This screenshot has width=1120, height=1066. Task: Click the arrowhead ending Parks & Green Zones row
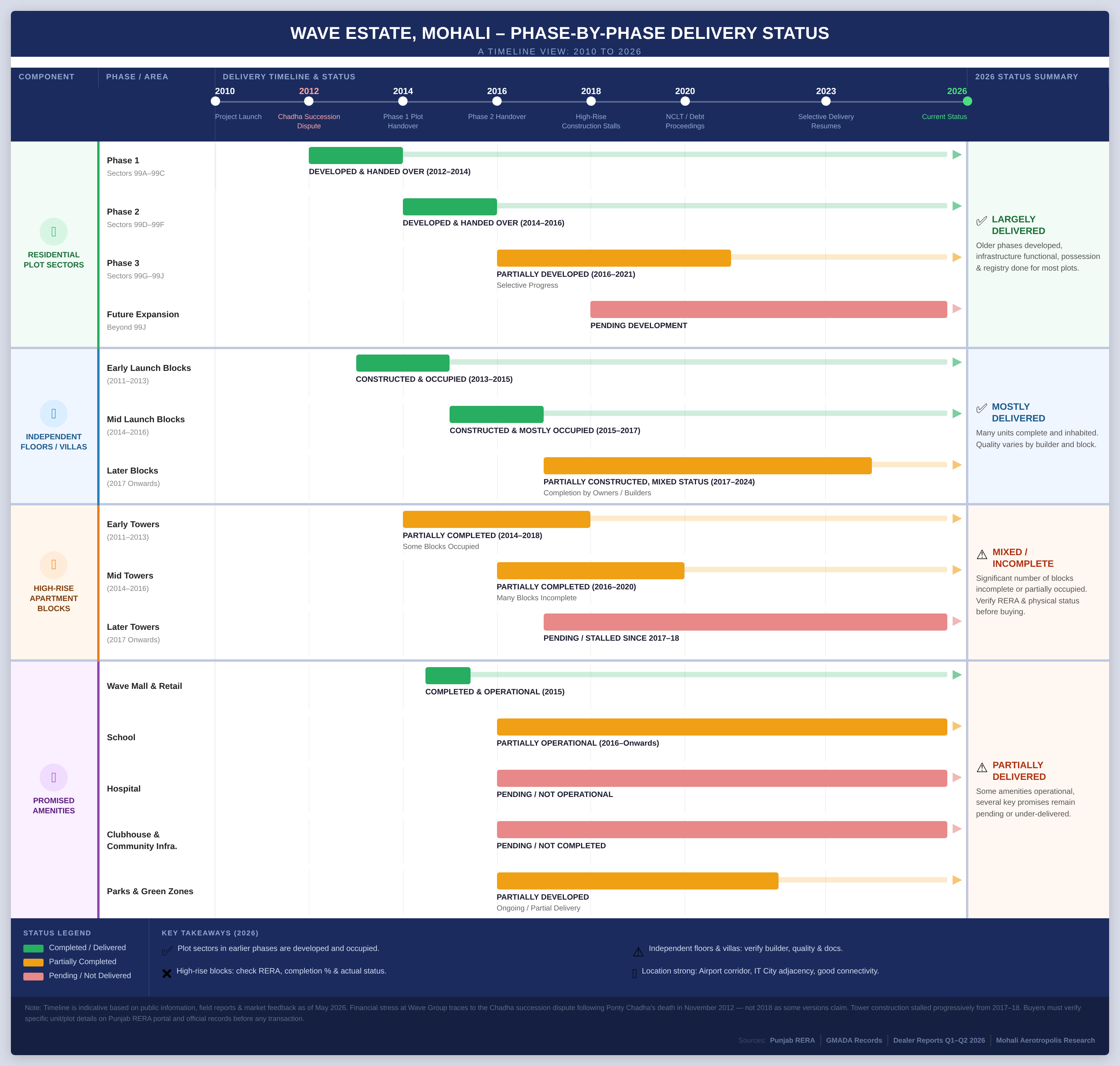[x=957, y=880]
